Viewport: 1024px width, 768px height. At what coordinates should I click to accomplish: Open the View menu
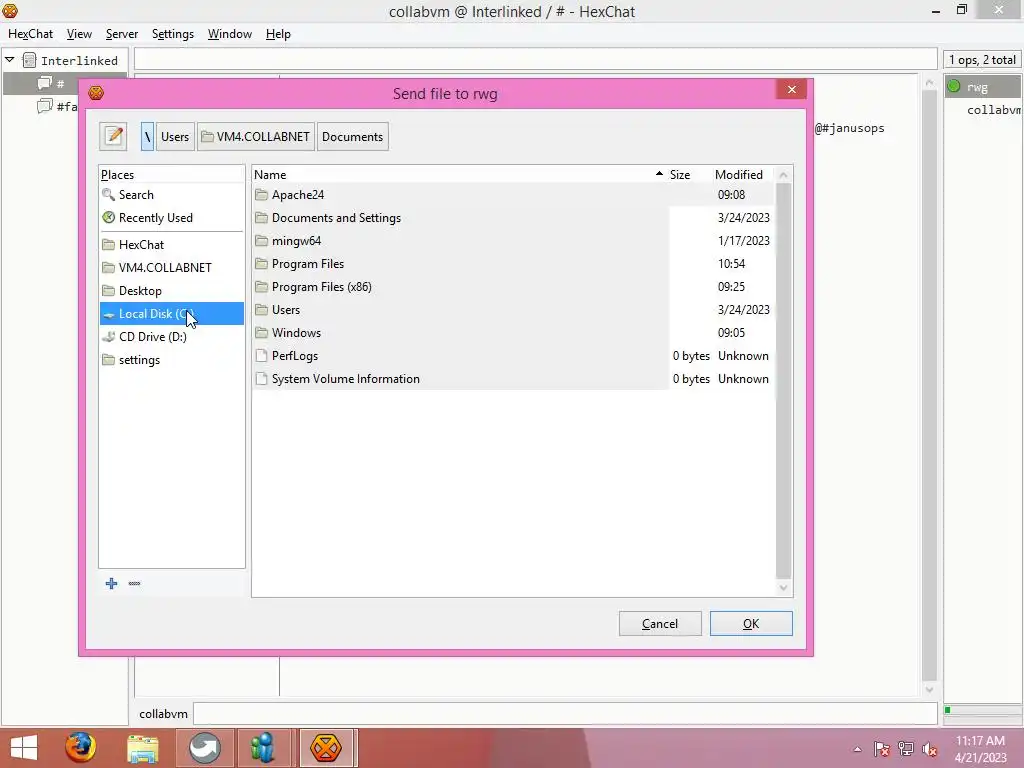point(79,34)
